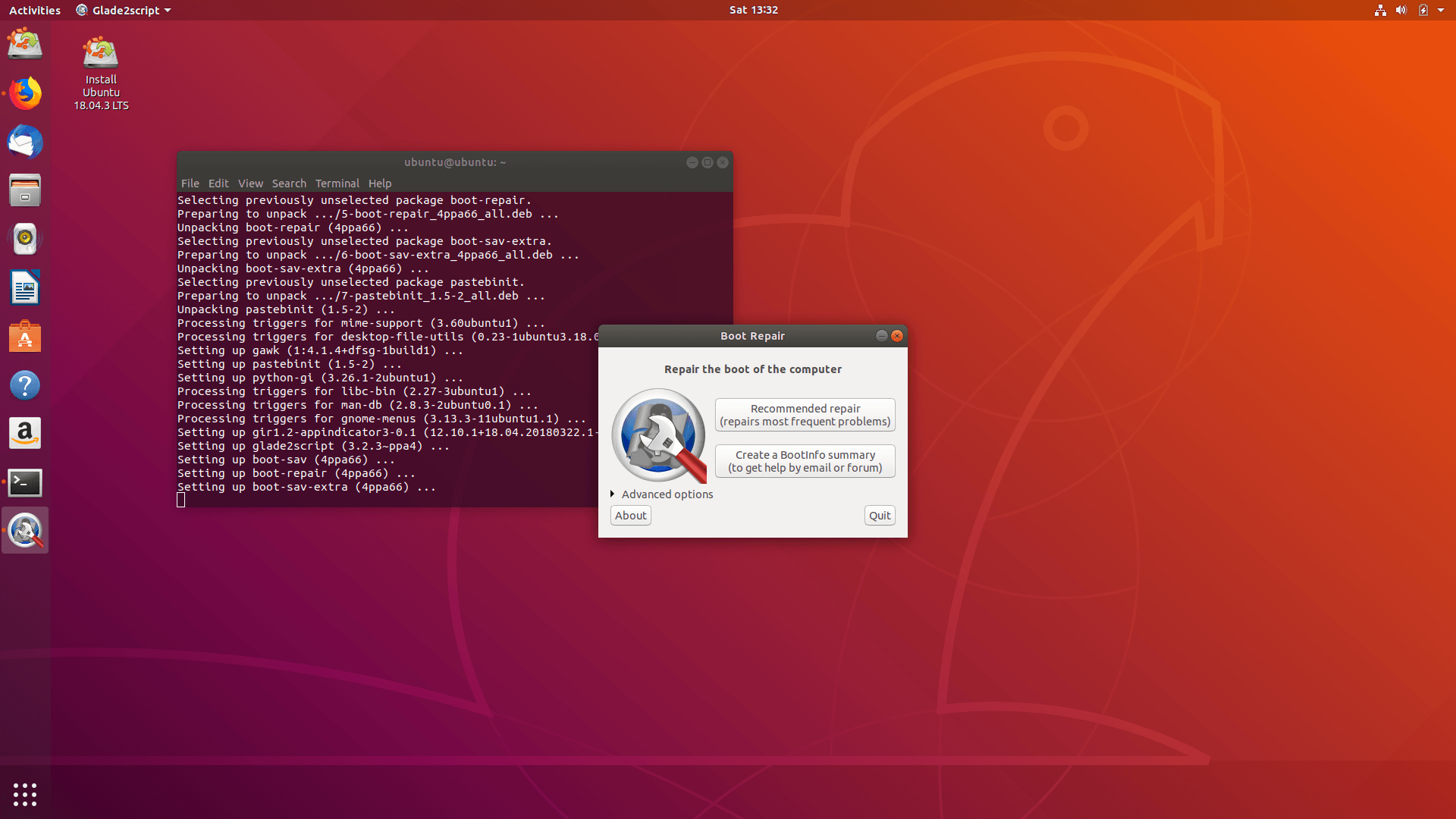The width and height of the screenshot is (1456, 819).
Task: Open Ubuntu Software store icon
Action: pyautogui.click(x=25, y=337)
